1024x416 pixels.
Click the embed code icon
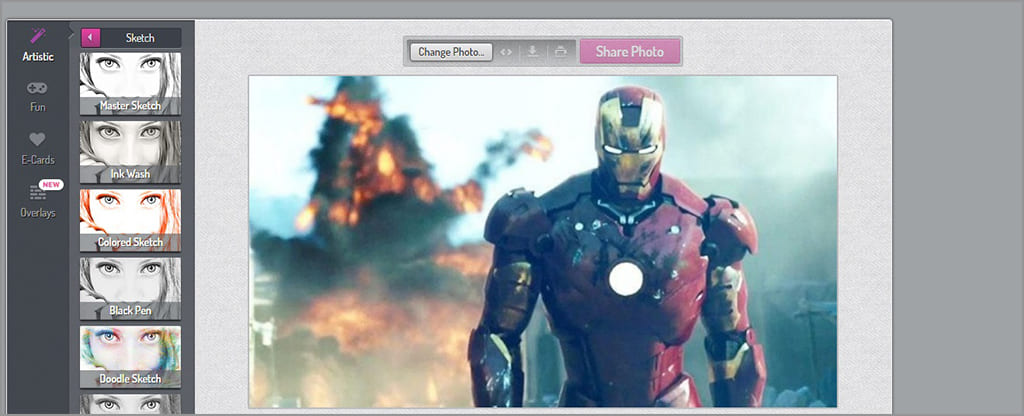[x=507, y=51]
